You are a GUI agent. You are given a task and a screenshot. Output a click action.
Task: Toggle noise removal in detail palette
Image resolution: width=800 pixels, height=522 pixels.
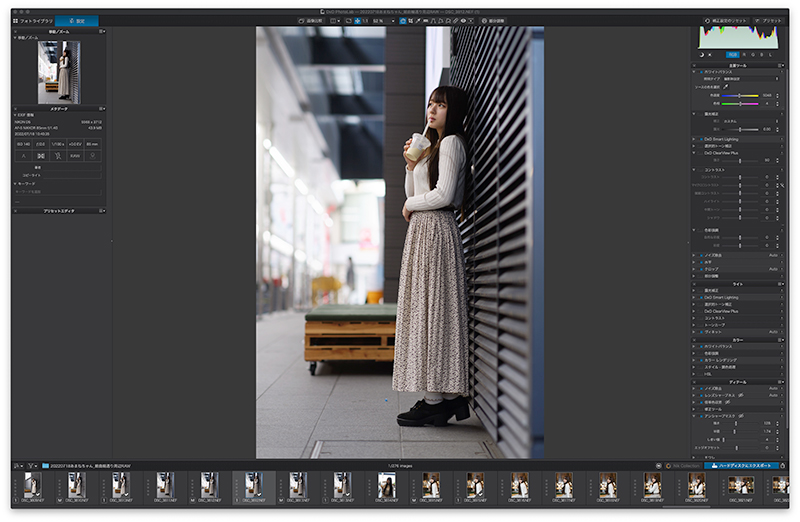[701, 388]
